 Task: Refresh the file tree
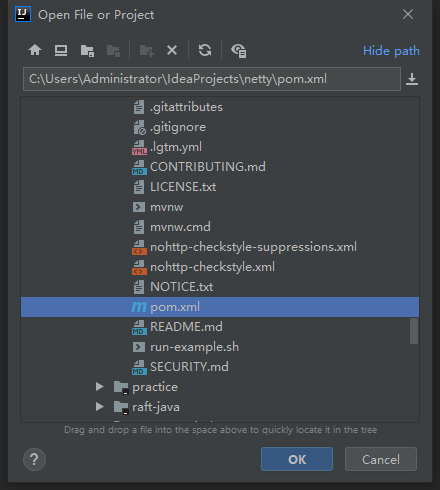point(205,51)
